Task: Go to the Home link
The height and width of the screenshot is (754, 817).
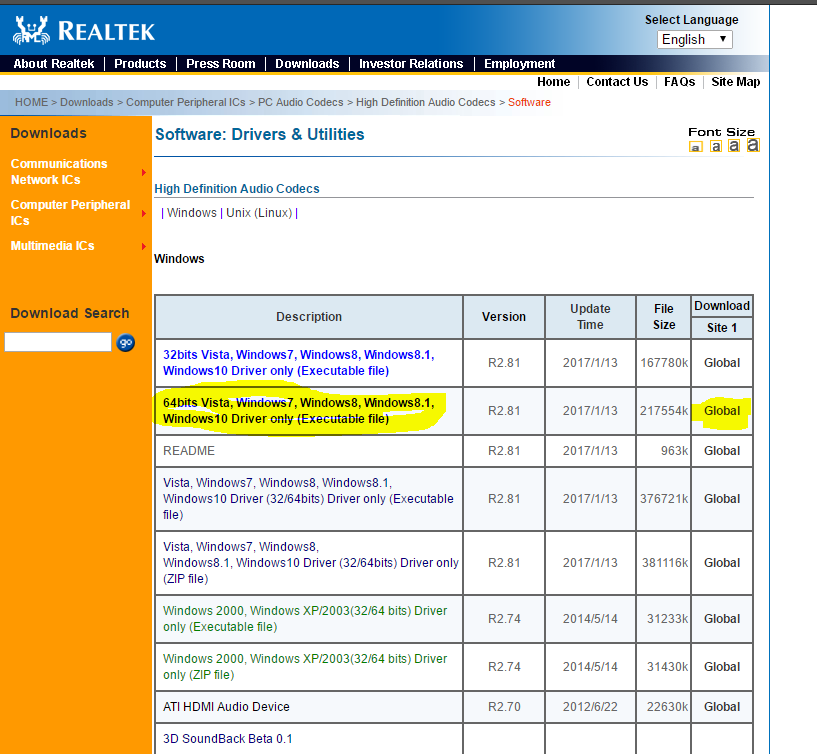Action: click(553, 82)
